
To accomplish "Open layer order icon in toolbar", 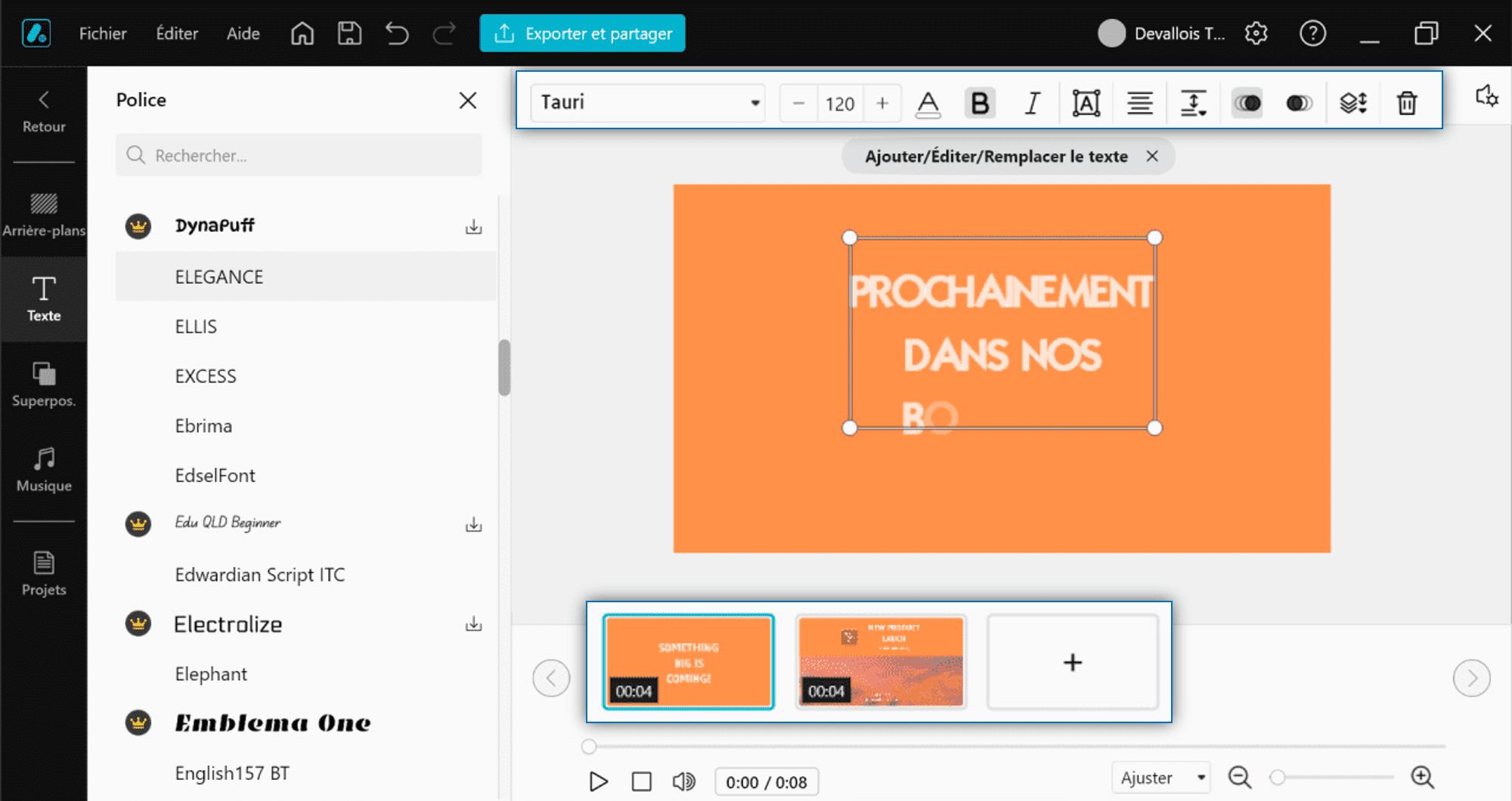I will (1353, 103).
